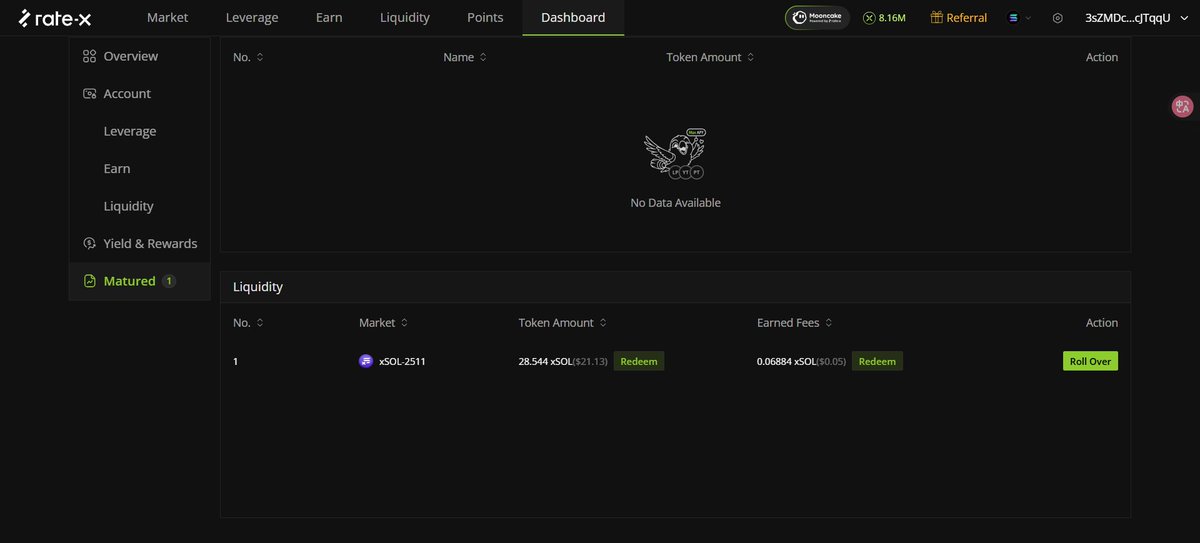The image size is (1200, 543).
Task: Click the No Data Available bird illustration
Action: click(x=675, y=154)
